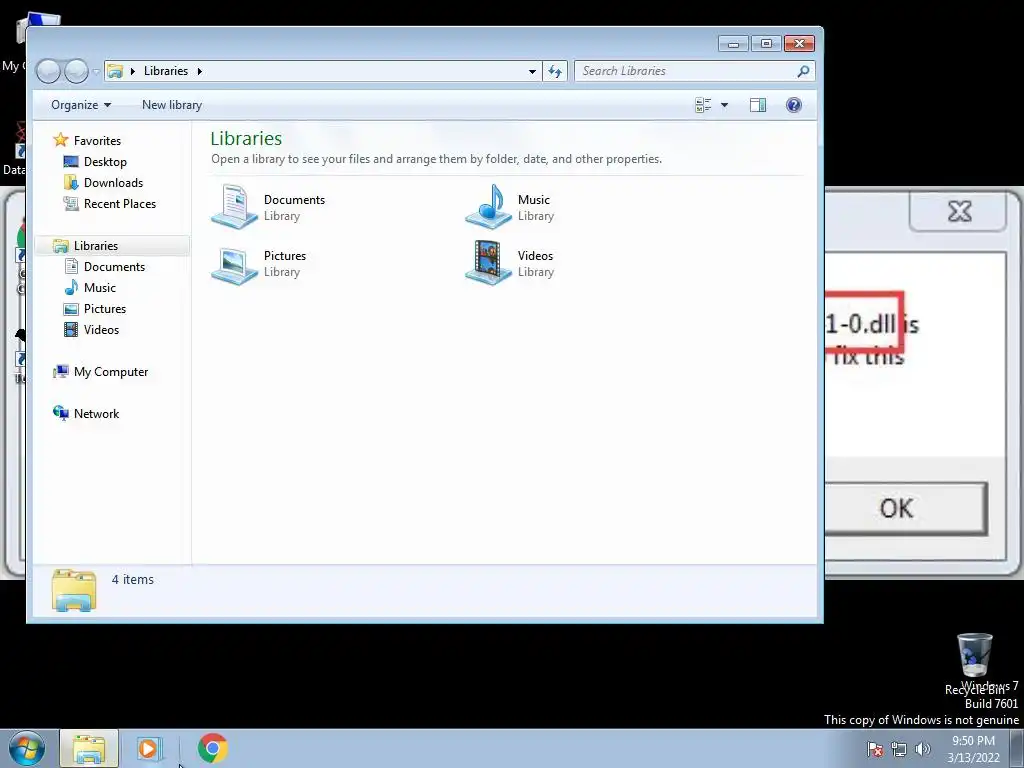Click Windows Explorer taskbar button
This screenshot has height=768, width=1024.
point(89,748)
